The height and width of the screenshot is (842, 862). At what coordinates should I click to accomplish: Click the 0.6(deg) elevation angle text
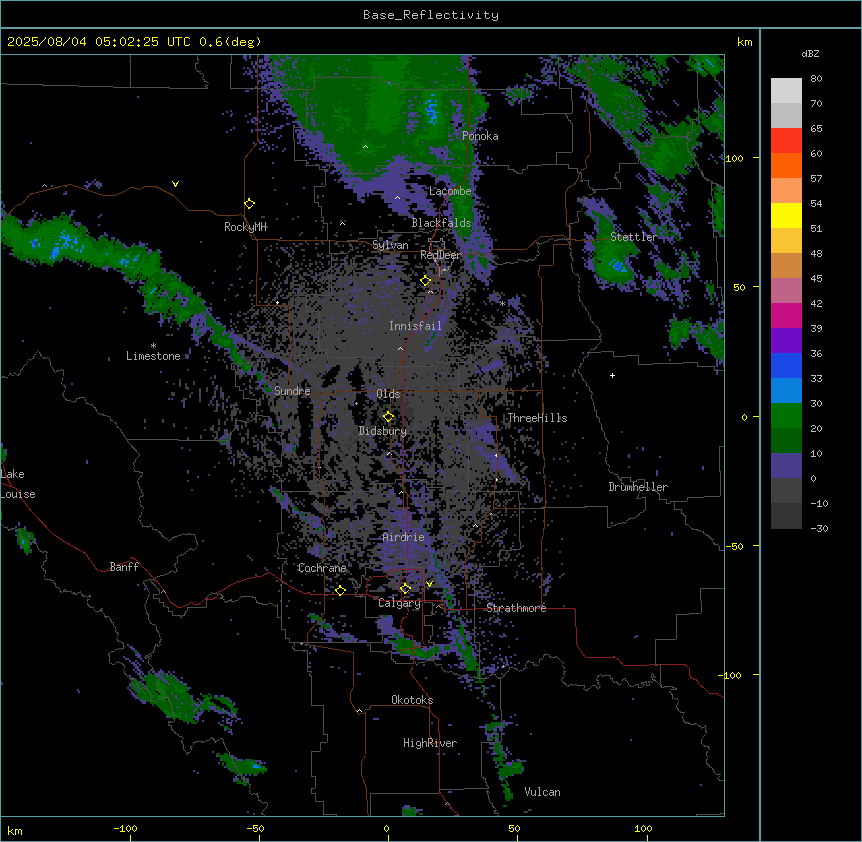(230, 42)
